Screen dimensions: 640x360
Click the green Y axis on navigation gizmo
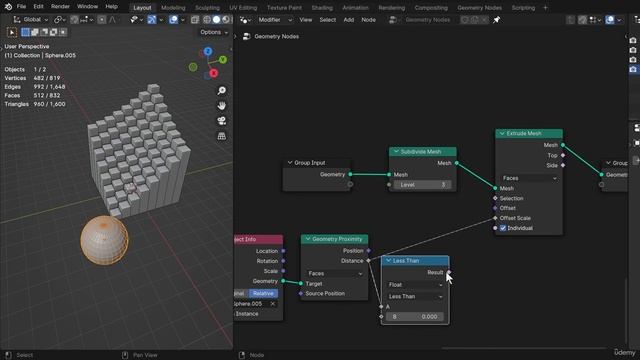pos(223,60)
